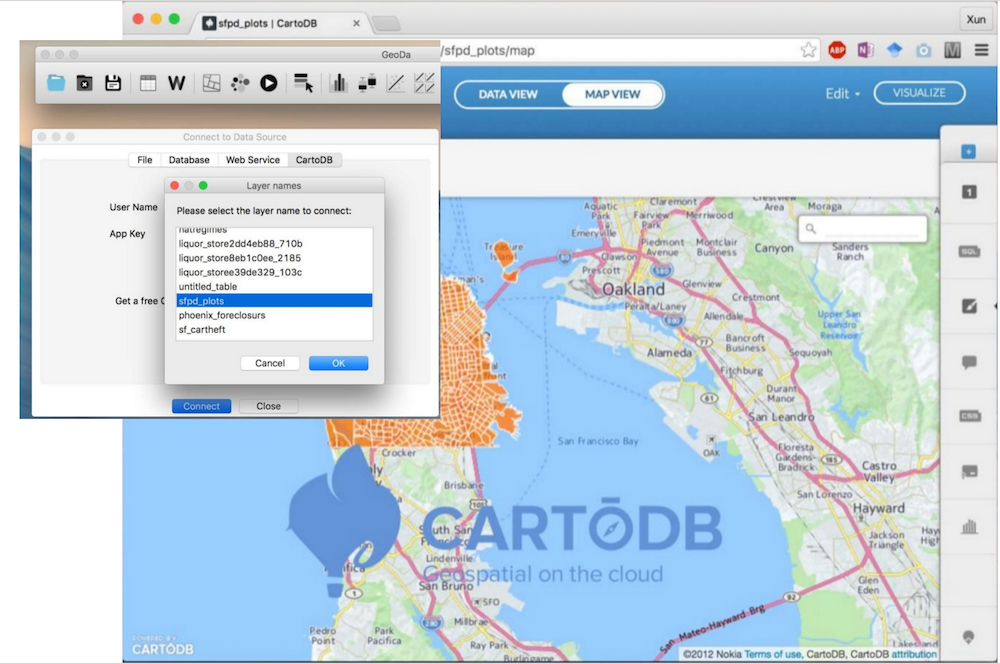Open the box plot icon in GeoDa

(367, 83)
